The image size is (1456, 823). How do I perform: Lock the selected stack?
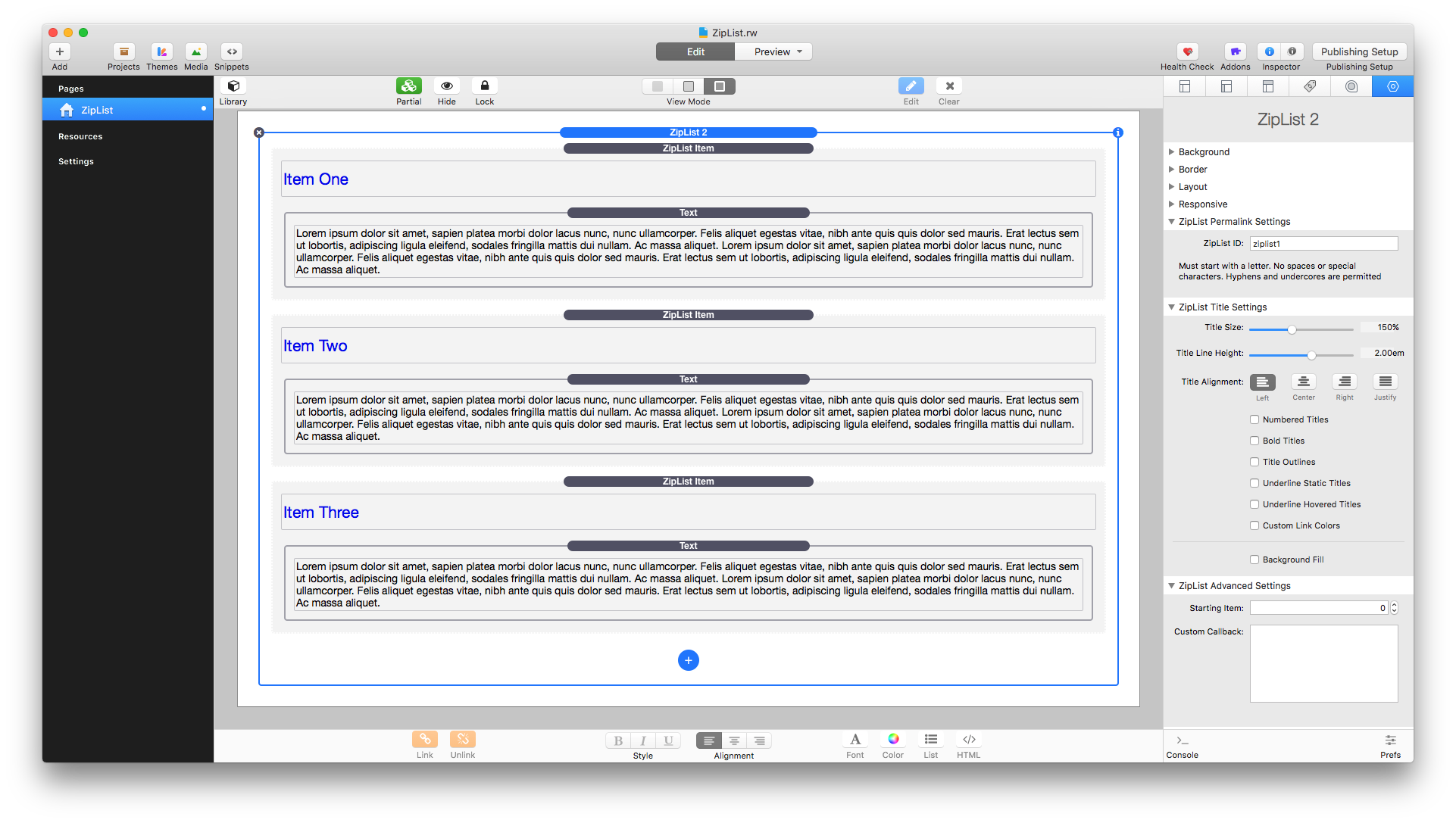484,86
